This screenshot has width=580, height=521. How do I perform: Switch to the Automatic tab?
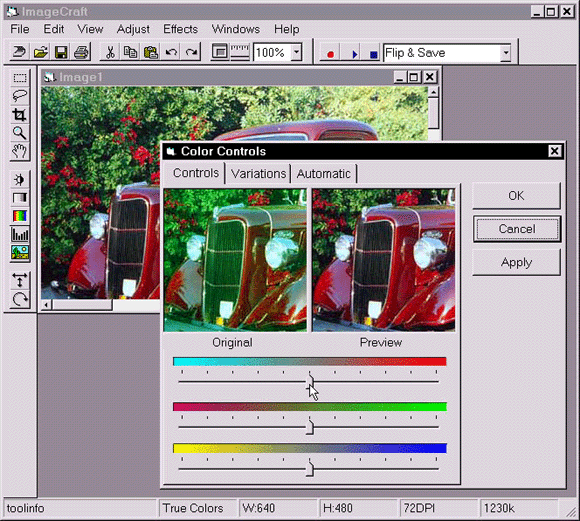[324, 174]
